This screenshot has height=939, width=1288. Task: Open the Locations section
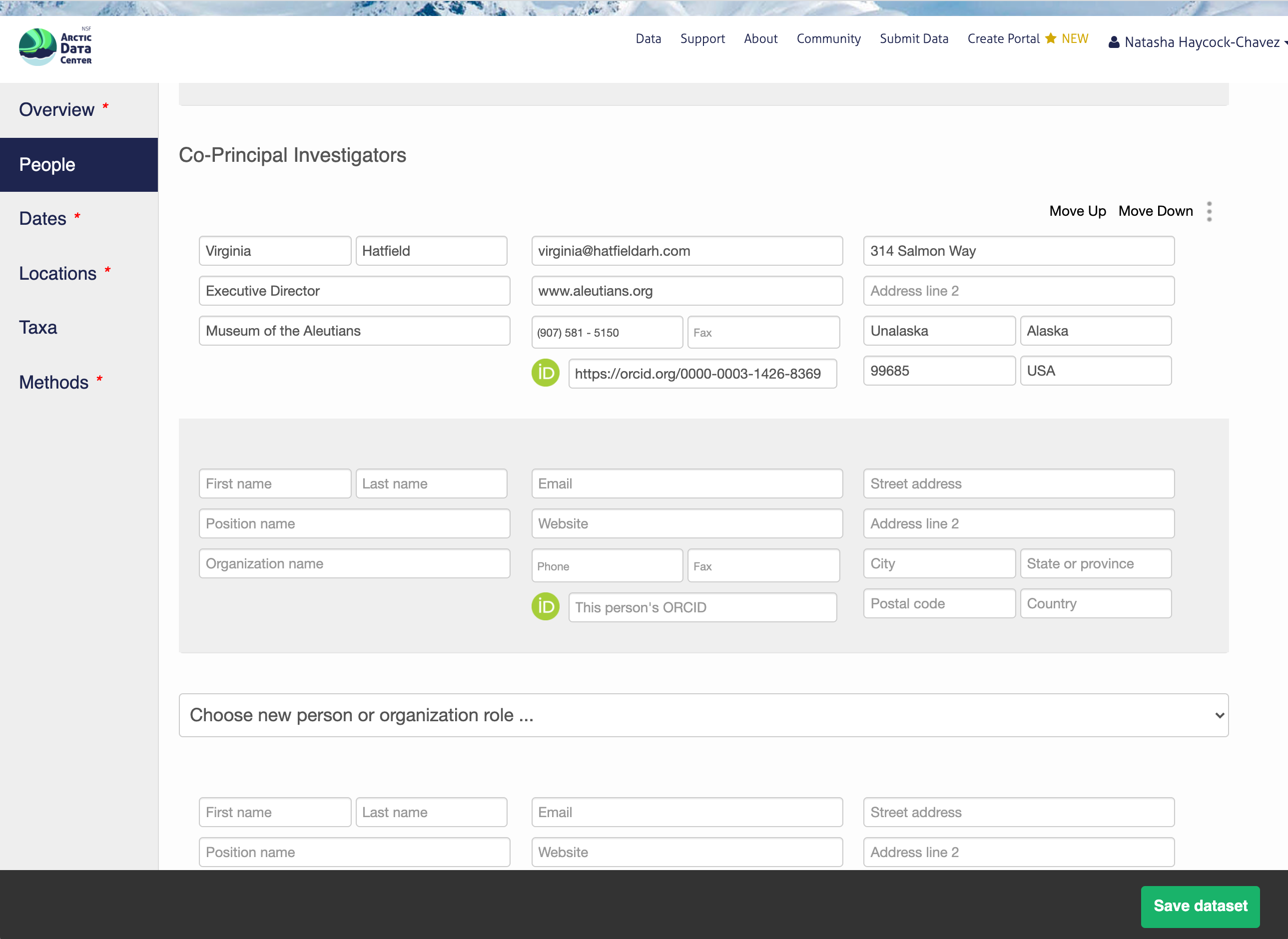coord(57,273)
